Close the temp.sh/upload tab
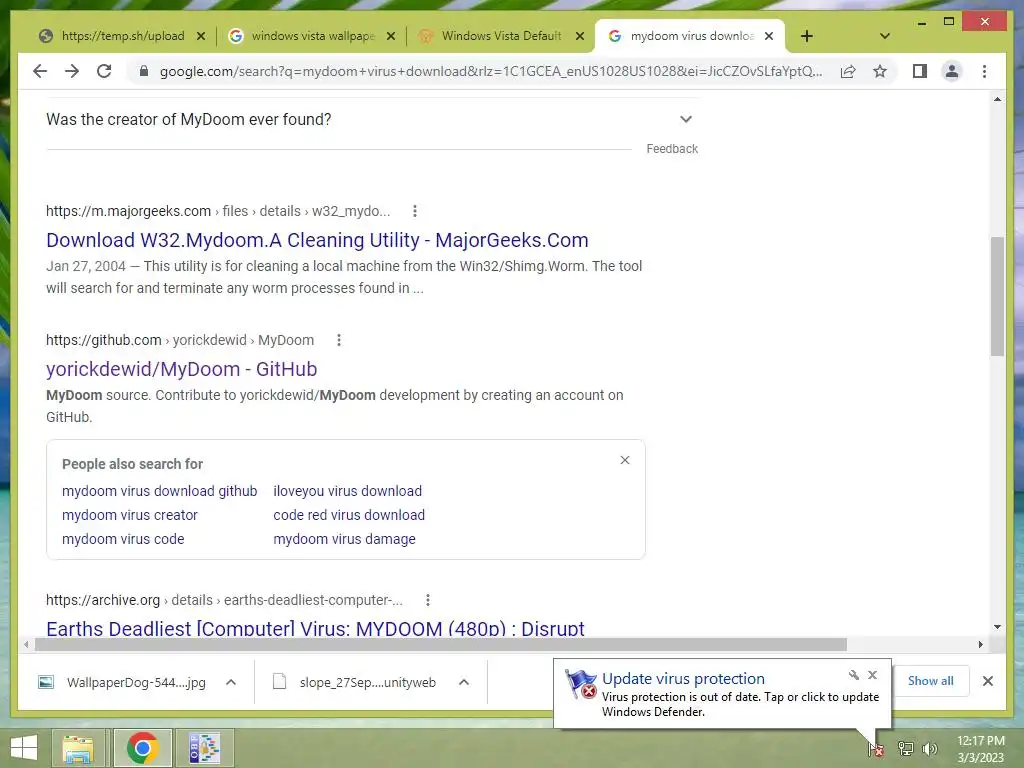This screenshot has height=768, width=1024. pos(201,36)
